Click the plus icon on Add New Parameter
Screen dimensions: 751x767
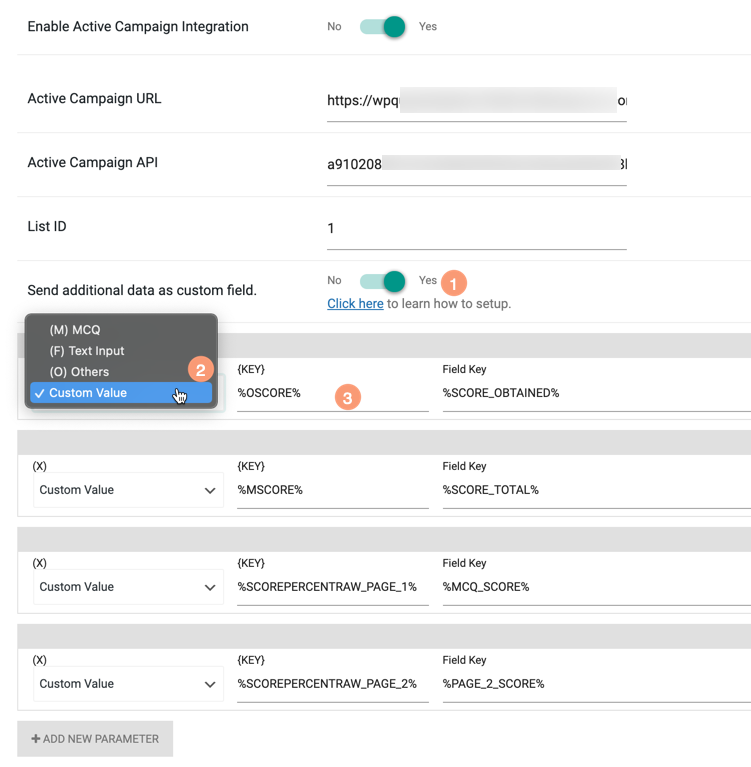pos(36,739)
